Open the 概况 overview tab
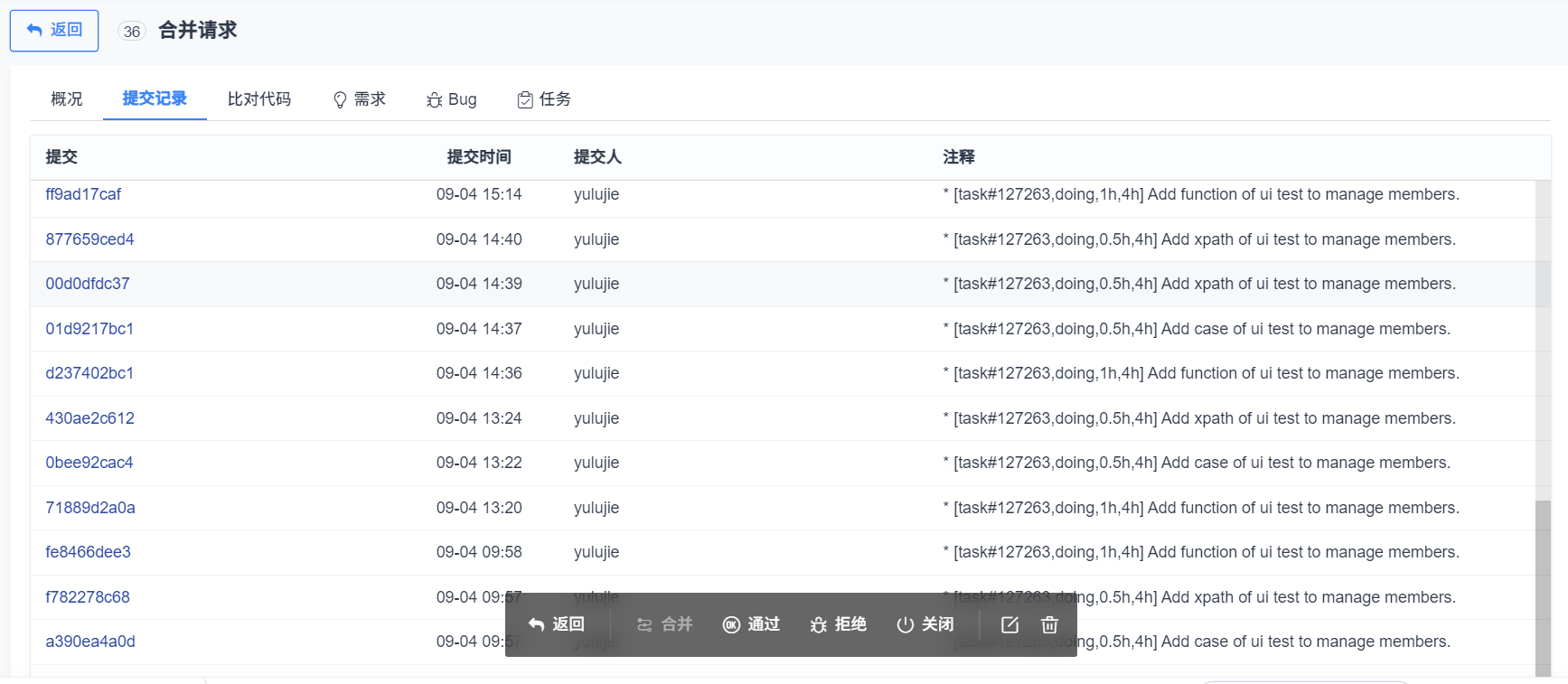The image size is (1568, 684). point(66,99)
